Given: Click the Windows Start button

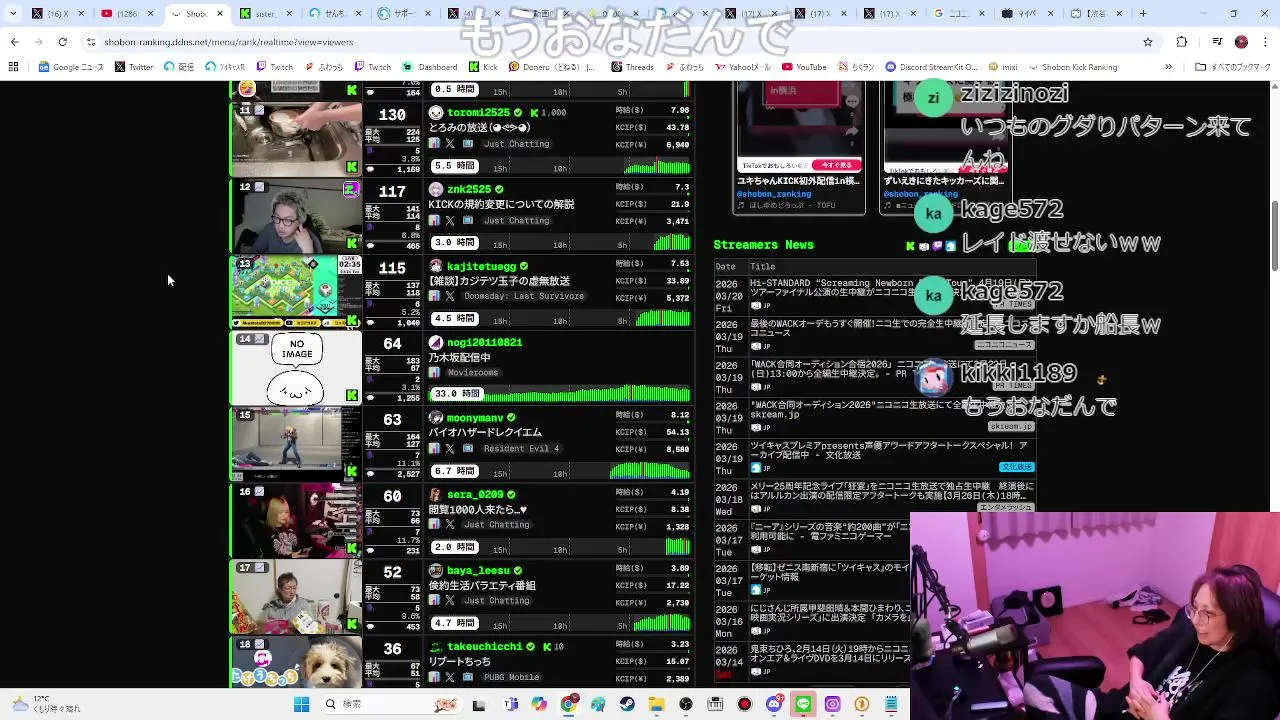Looking at the screenshot, I should [x=301, y=704].
